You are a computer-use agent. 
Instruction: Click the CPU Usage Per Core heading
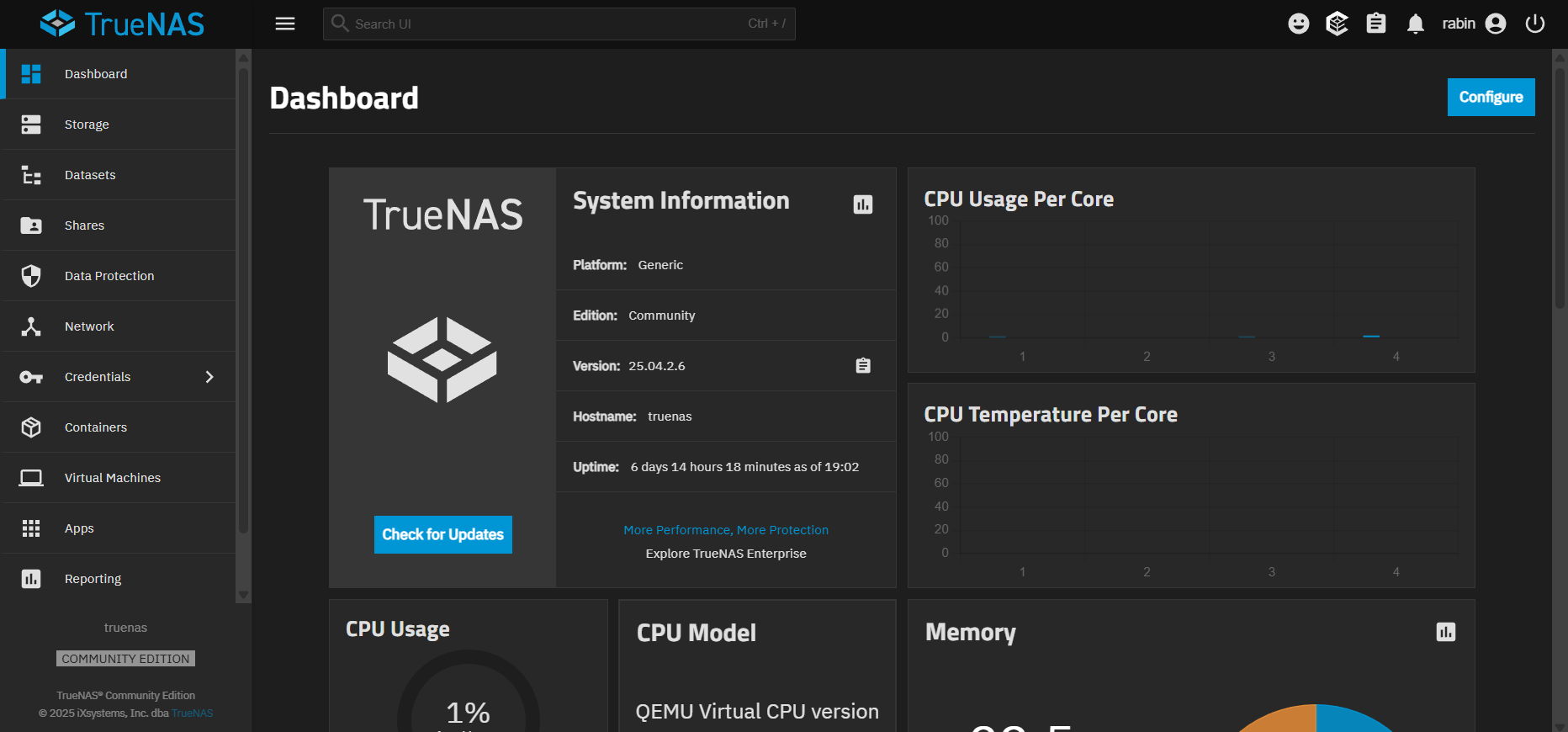[x=1019, y=199]
